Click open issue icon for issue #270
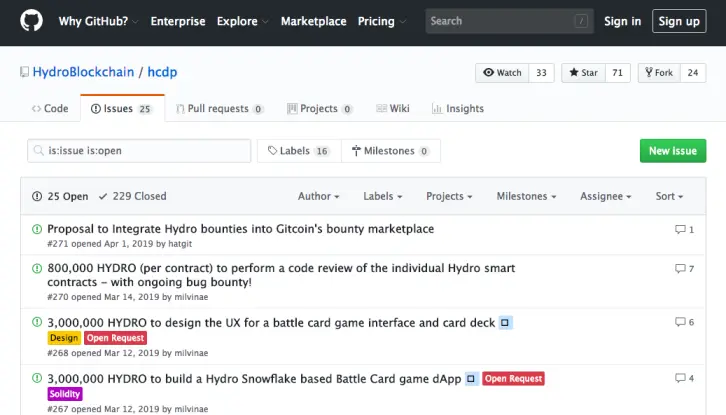726x415 pixels. coord(37,268)
